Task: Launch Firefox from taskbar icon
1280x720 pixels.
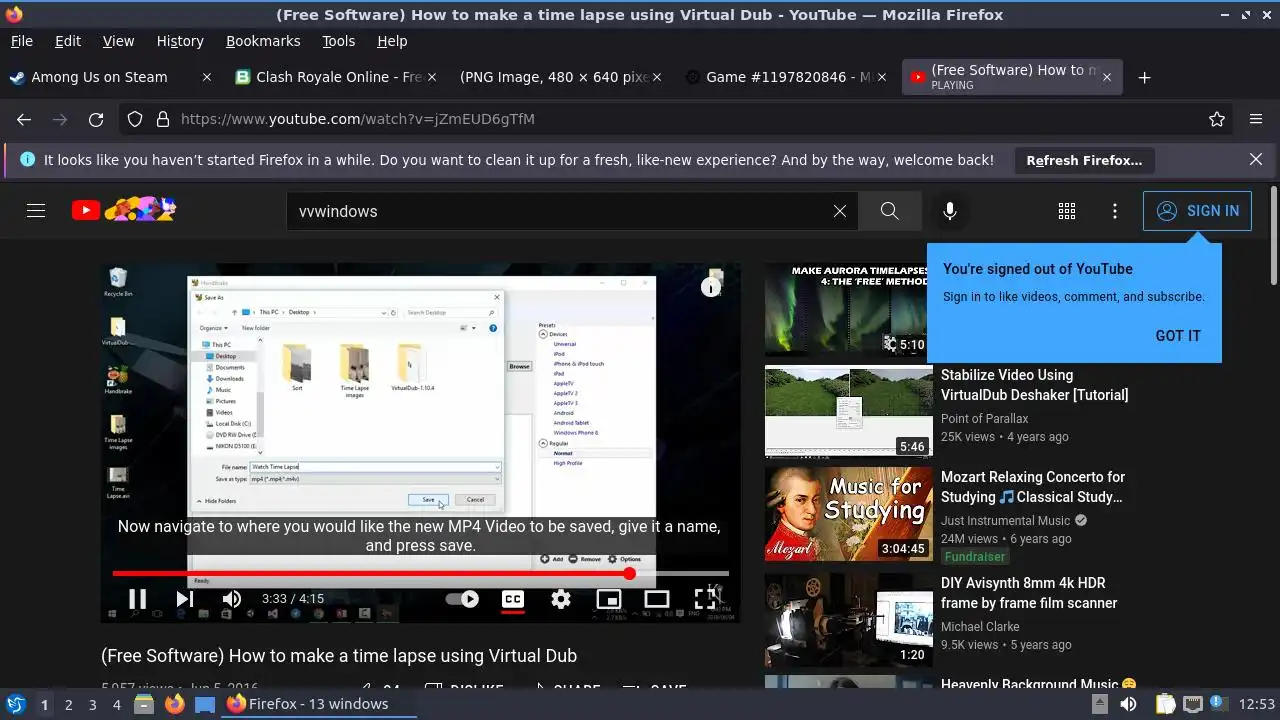Action: pos(175,704)
